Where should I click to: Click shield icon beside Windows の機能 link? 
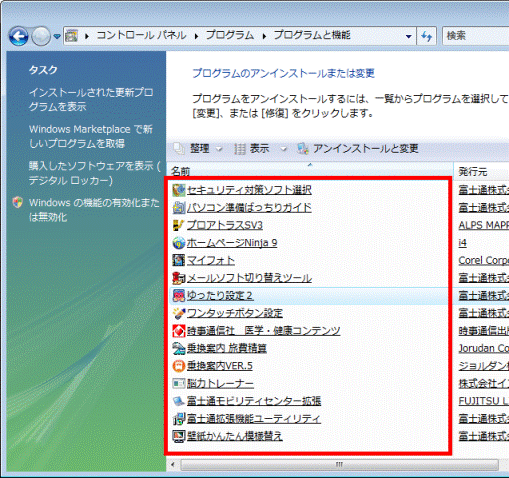coord(18,202)
